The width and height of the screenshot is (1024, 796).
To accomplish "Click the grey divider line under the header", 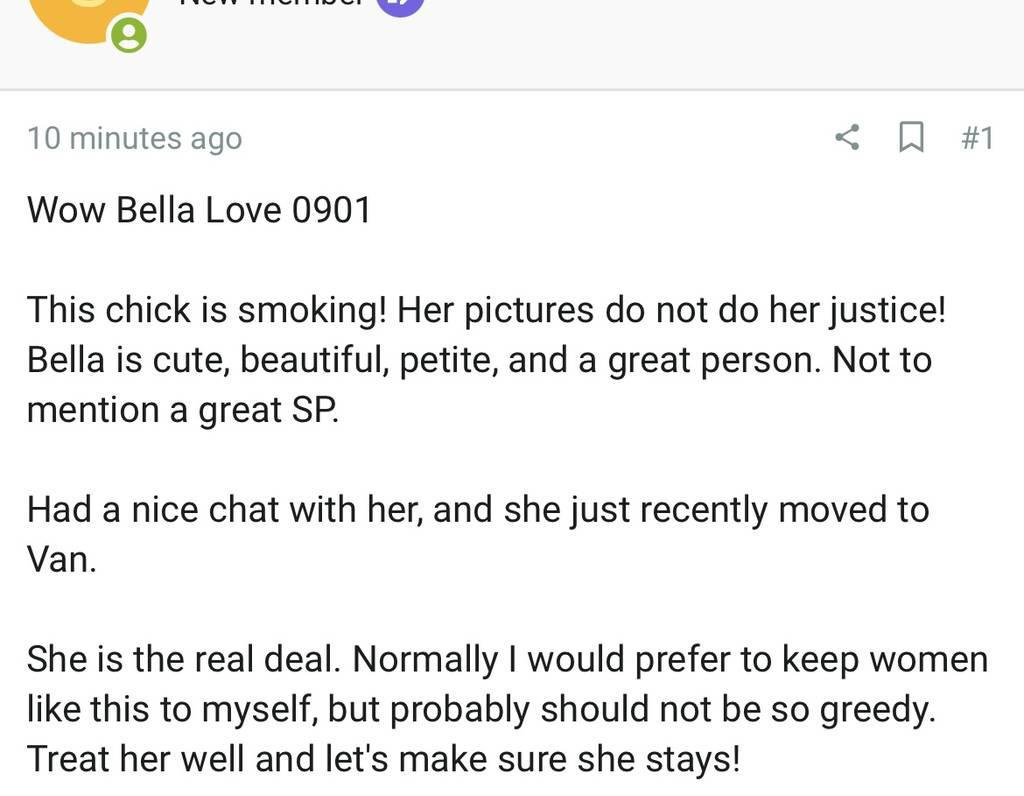I will click(x=512, y=89).
